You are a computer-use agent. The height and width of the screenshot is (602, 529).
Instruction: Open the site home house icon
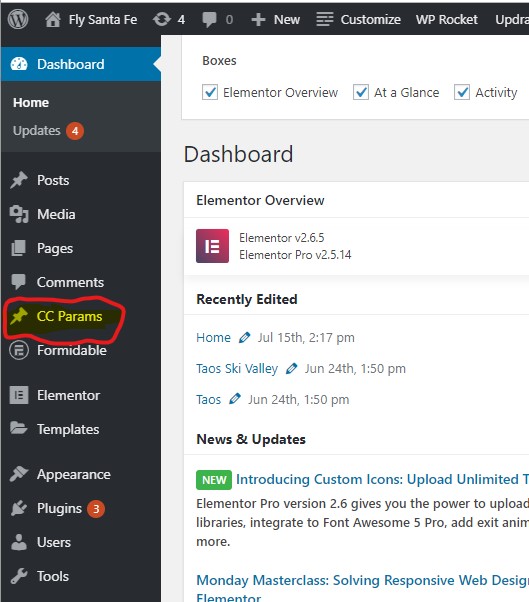point(53,19)
